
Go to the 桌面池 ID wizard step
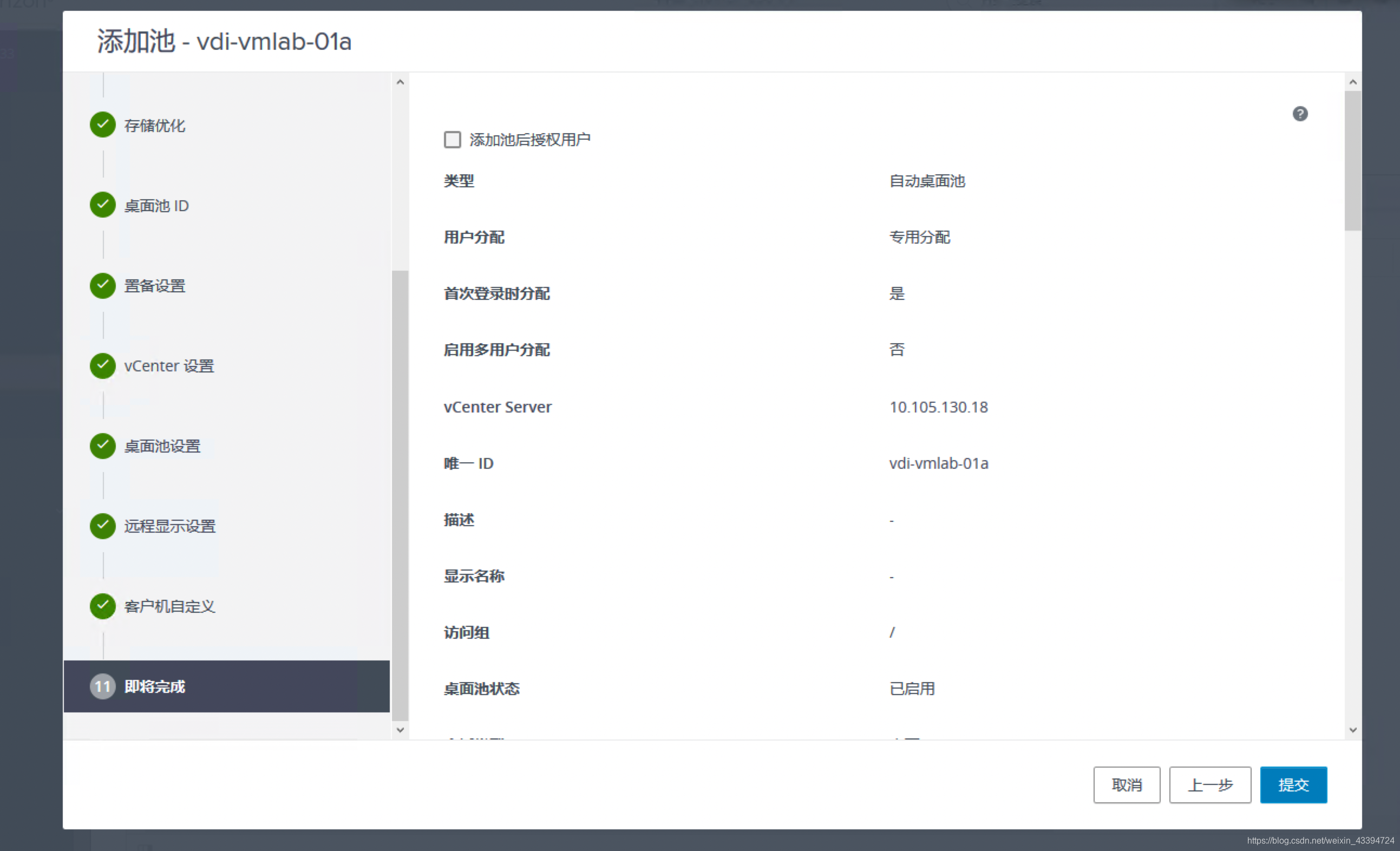[x=156, y=205]
